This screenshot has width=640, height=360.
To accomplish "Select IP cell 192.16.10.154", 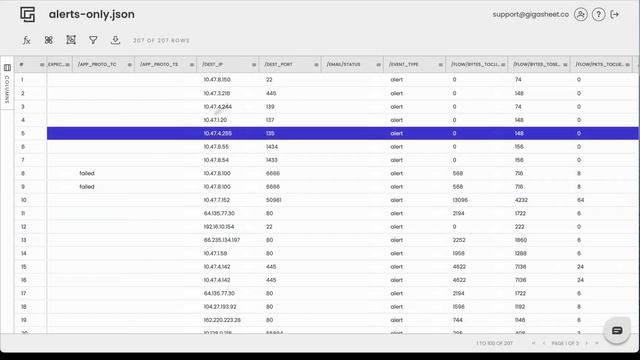I will click(219, 227).
